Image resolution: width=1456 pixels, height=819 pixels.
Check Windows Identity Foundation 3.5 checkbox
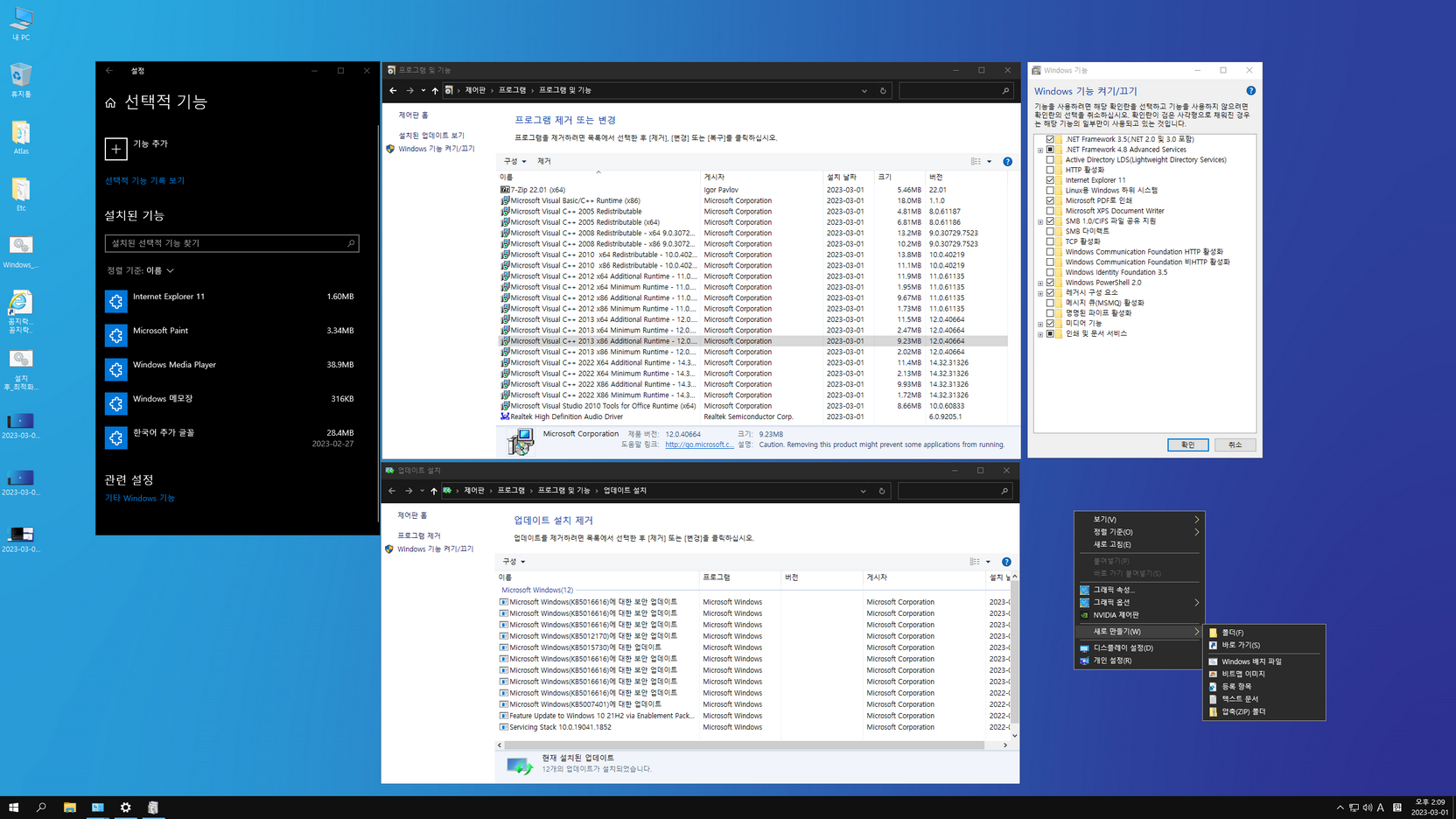point(1050,272)
